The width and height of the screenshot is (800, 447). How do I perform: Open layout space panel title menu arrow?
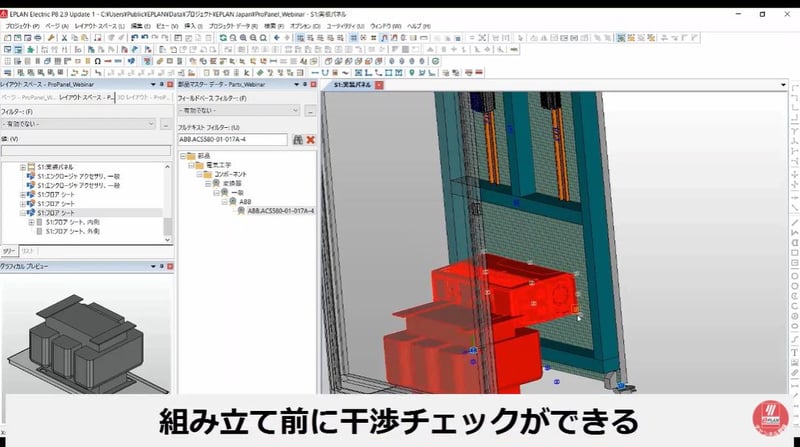pyautogui.click(x=153, y=84)
